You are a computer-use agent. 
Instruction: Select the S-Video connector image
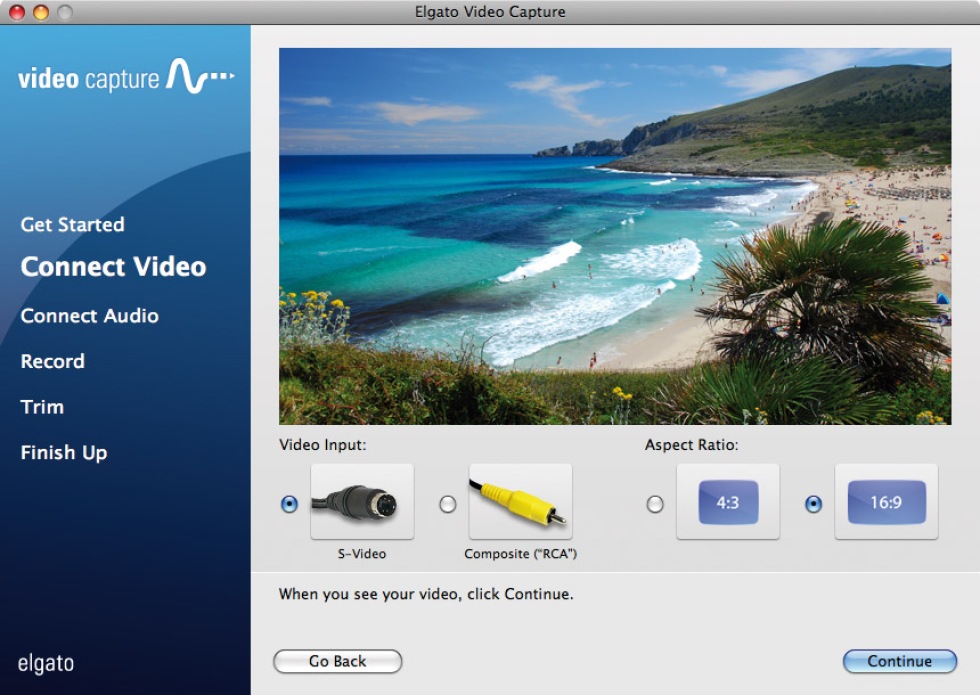pyautogui.click(x=362, y=501)
